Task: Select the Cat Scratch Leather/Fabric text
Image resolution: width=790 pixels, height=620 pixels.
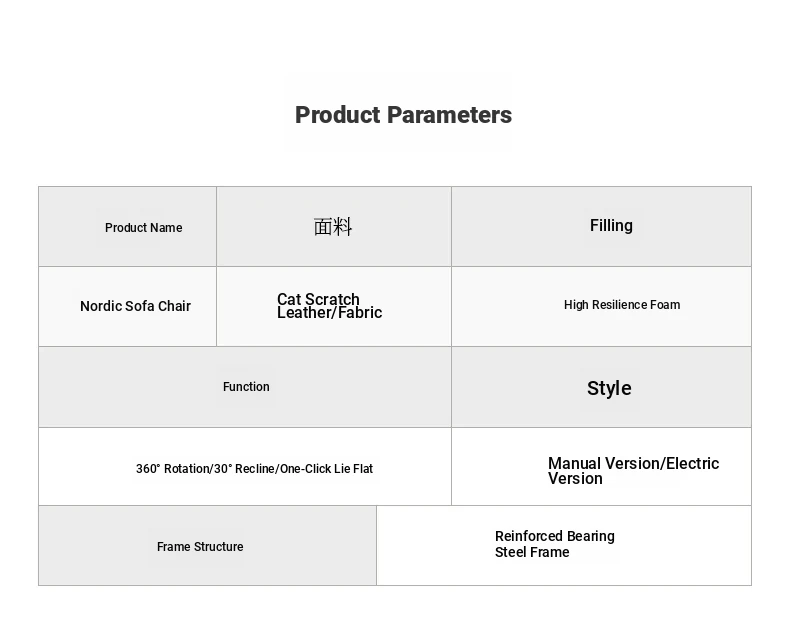Action: click(330, 306)
